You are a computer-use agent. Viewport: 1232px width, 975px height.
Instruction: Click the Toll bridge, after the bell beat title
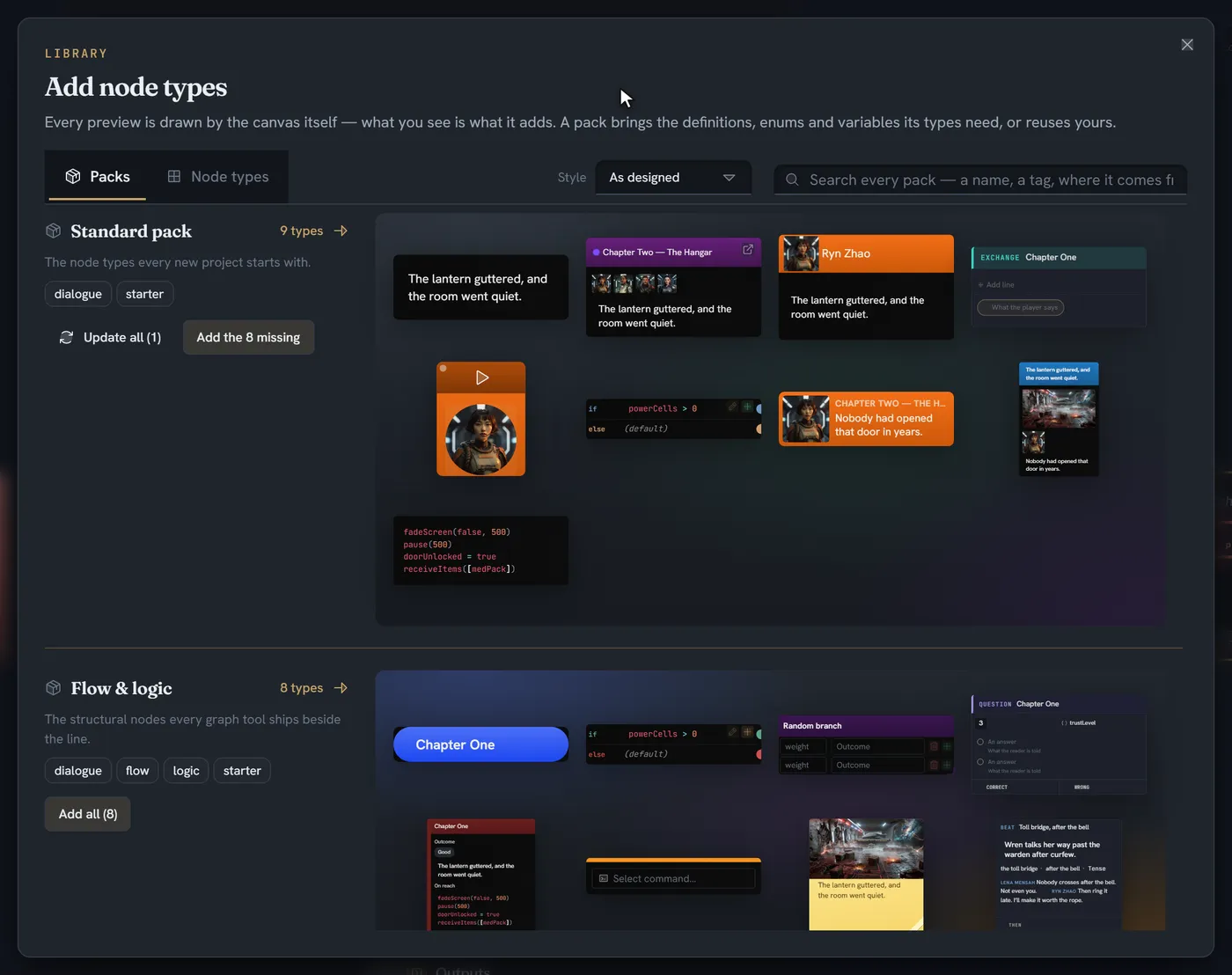1053,827
